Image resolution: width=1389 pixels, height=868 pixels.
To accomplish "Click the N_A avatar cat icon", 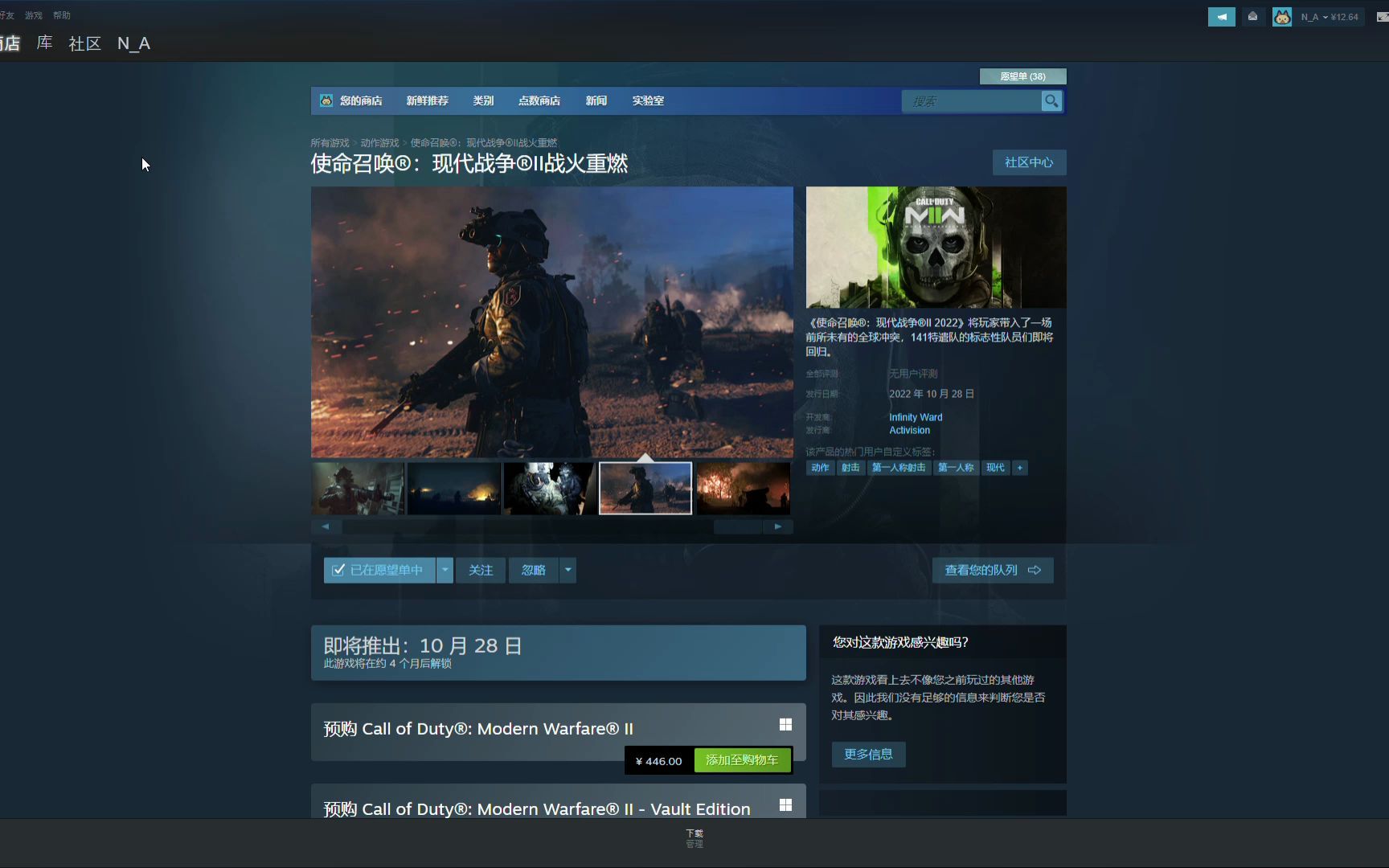I will tap(1282, 17).
